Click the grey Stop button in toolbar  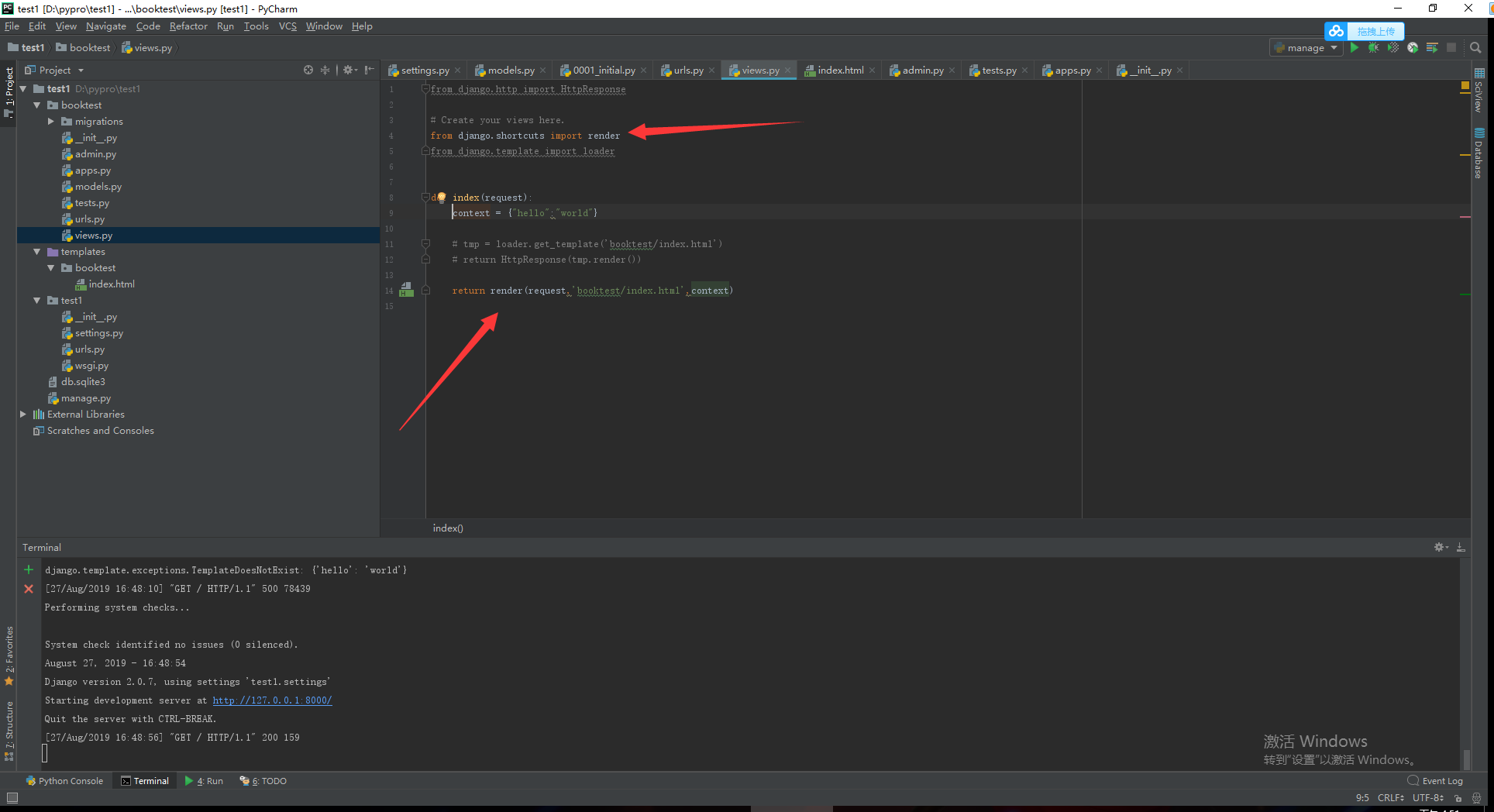1451,48
